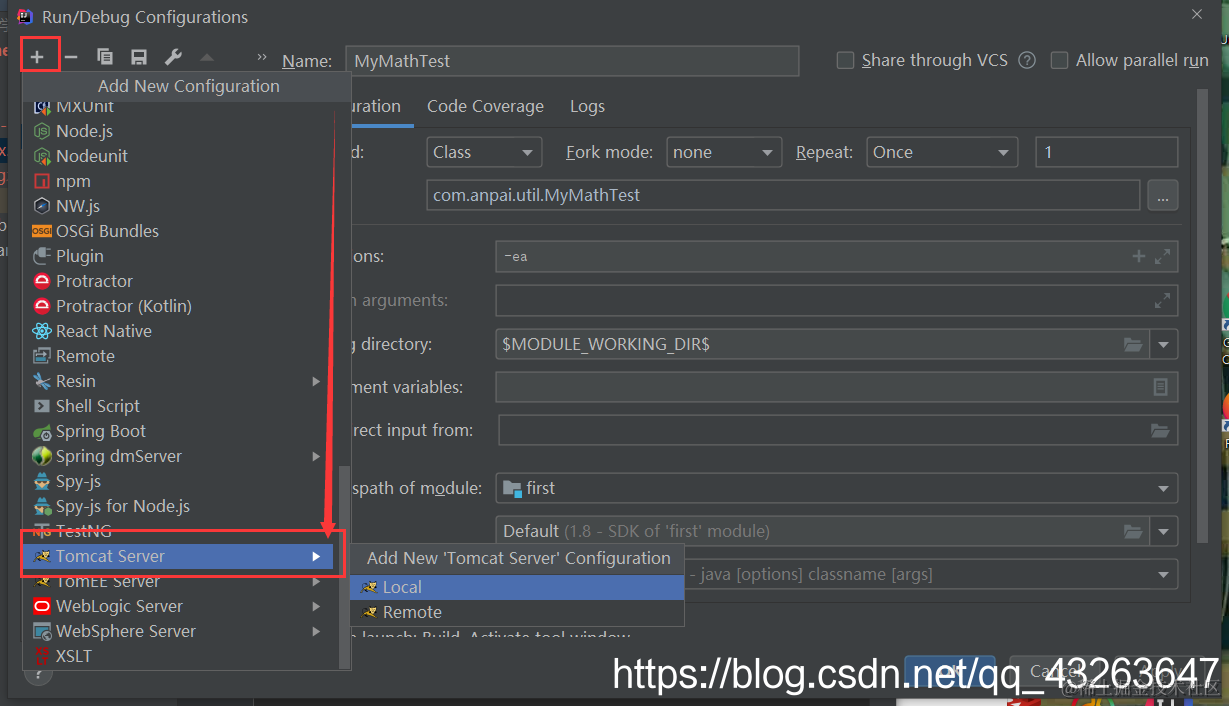Expand Tomcat Server submenu
1229x706 pixels.
(316, 556)
